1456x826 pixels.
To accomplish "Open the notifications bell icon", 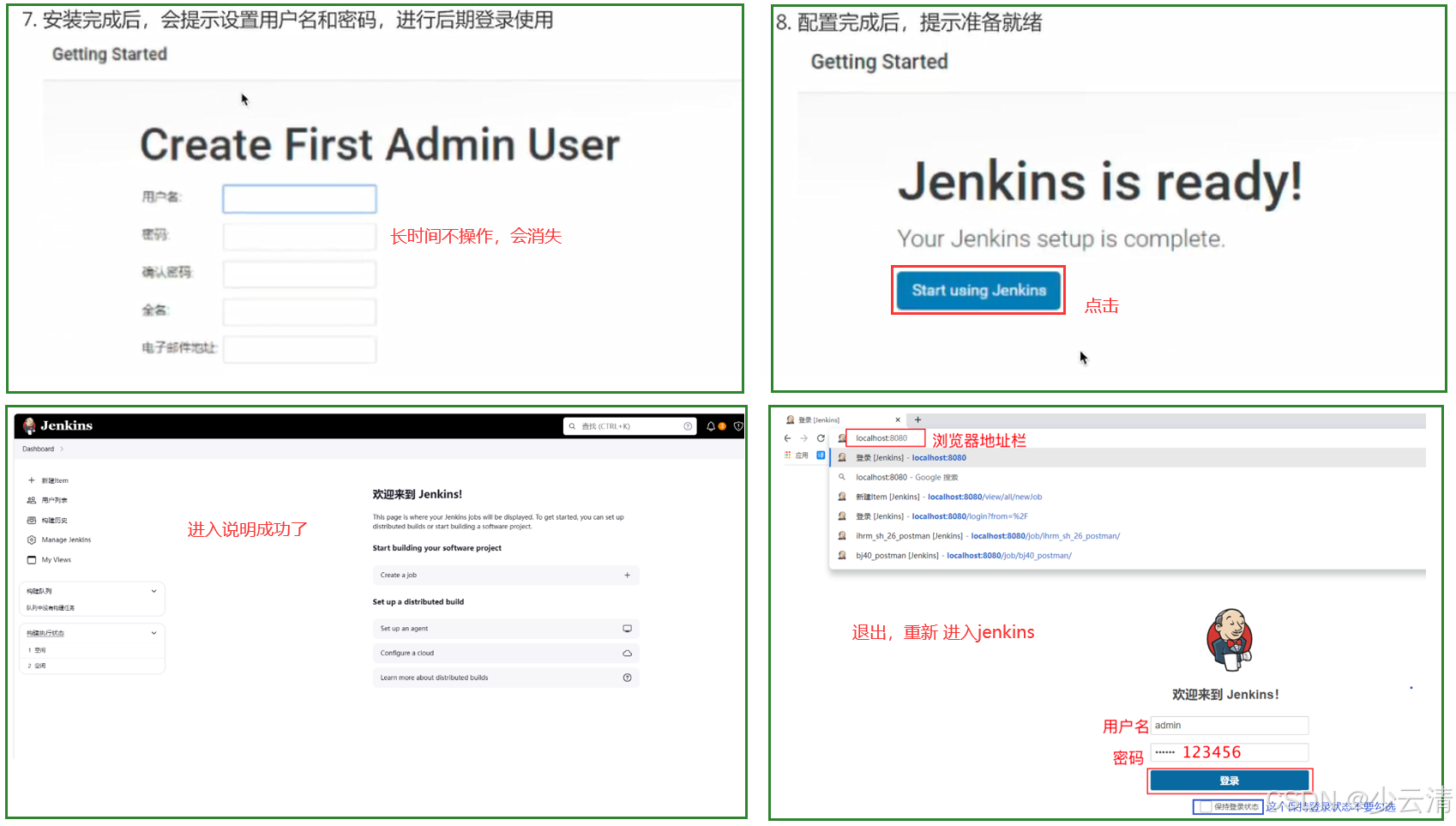I will coord(711,426).
